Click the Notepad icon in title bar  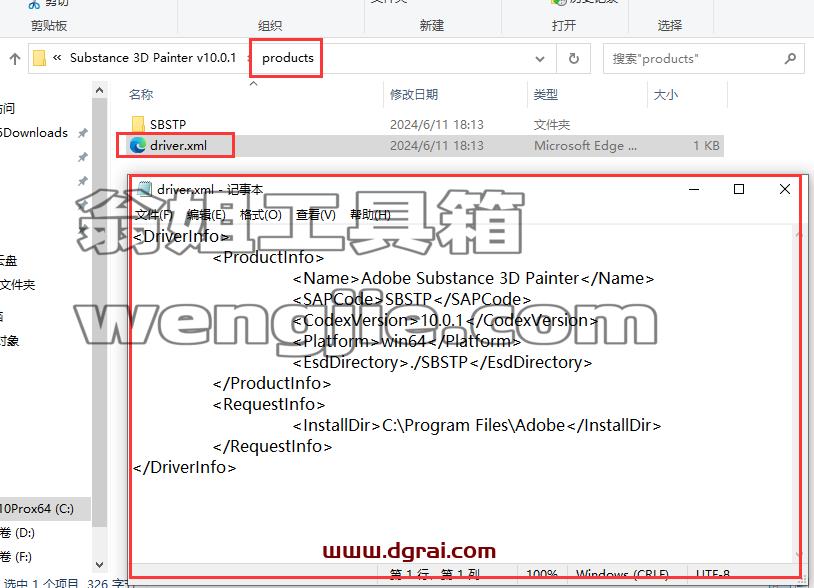click(145, 189)
